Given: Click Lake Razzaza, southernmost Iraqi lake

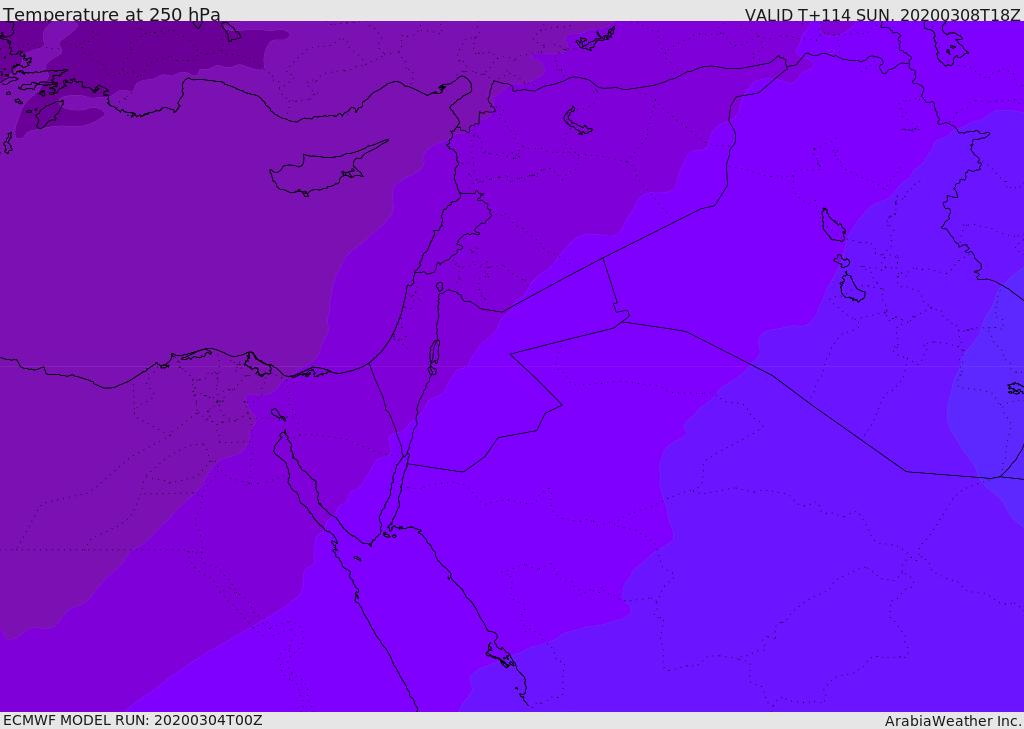Looking at the screenshot, I should pos(852,289).
